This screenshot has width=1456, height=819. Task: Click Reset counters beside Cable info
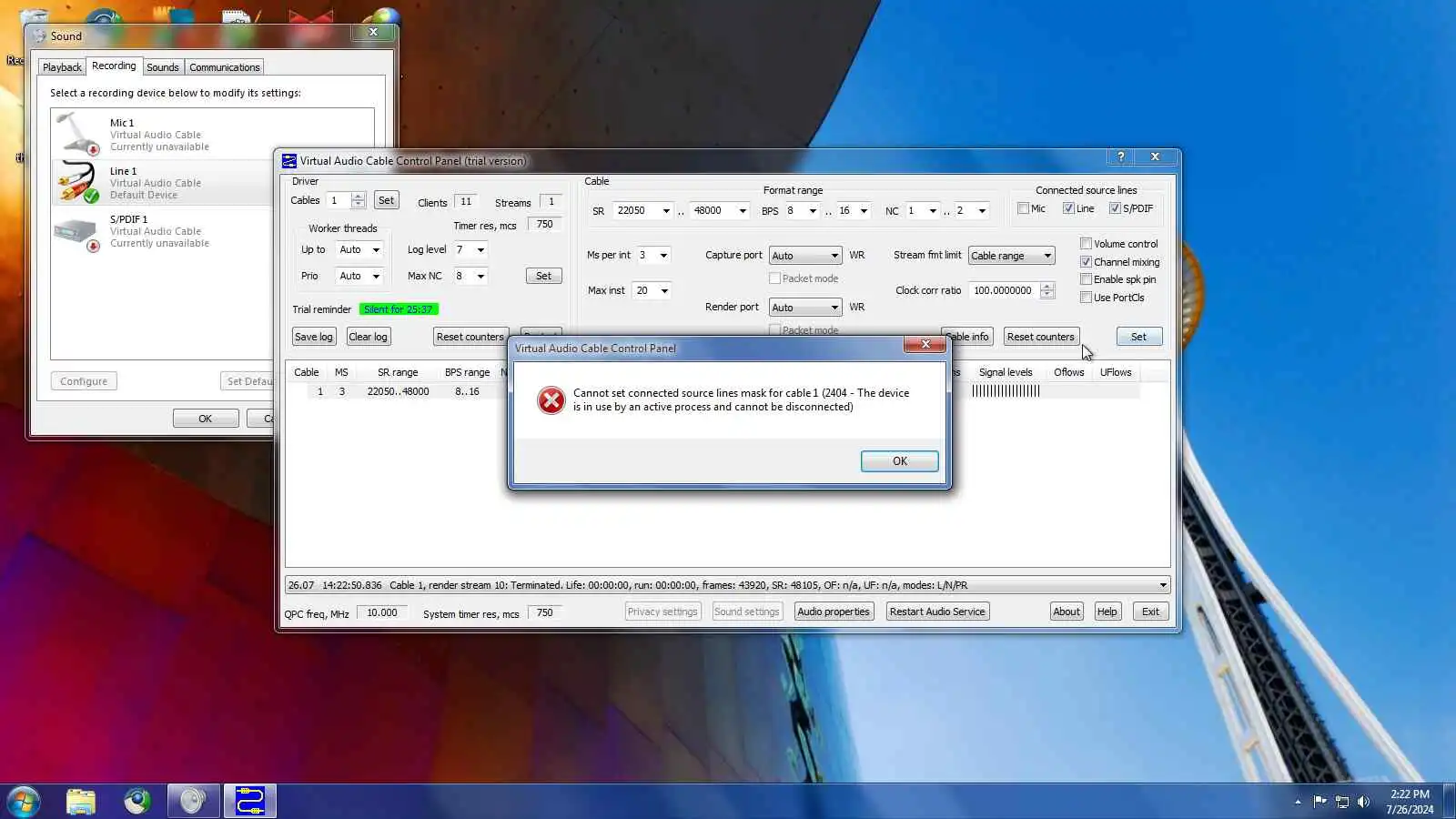1041,337
